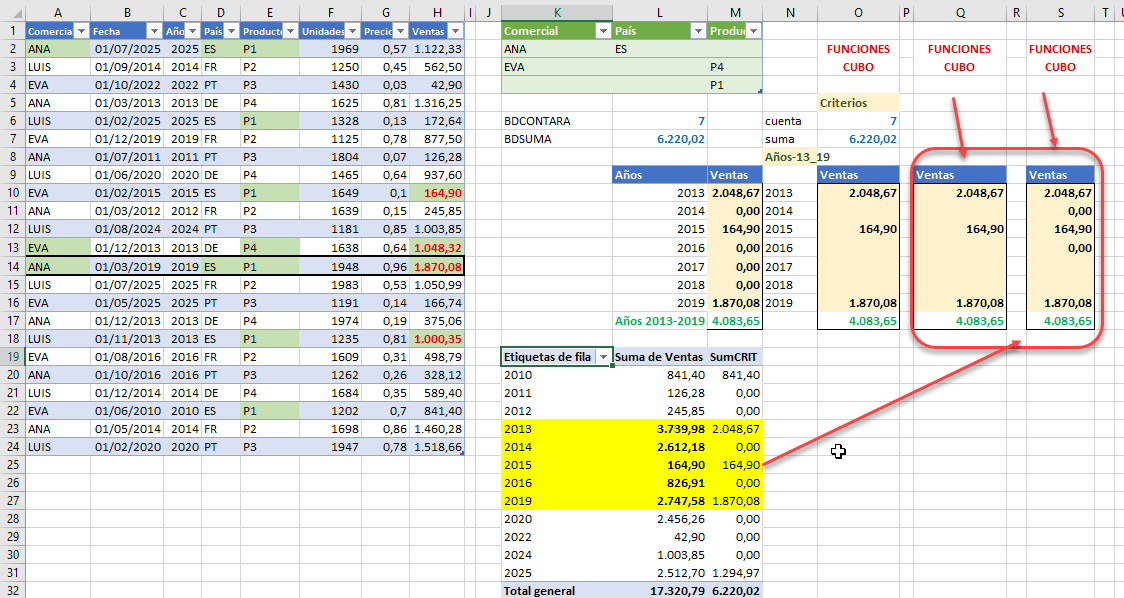Viewport: 1124px width, 598px height.
Task: Open the Comercial filter in column K
Action: pyautogui.click(x=602, y=31)
